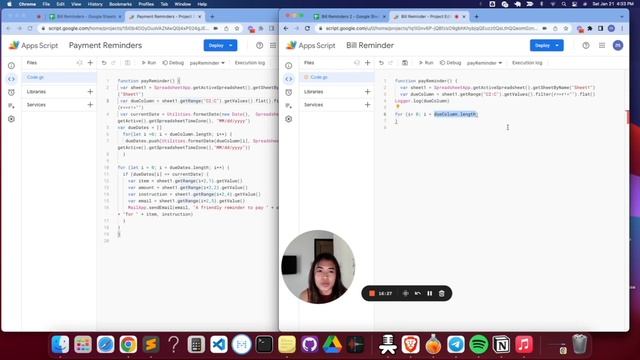Open Spotify from the Dock
640x360 pixels.
(x=479, y=344)
